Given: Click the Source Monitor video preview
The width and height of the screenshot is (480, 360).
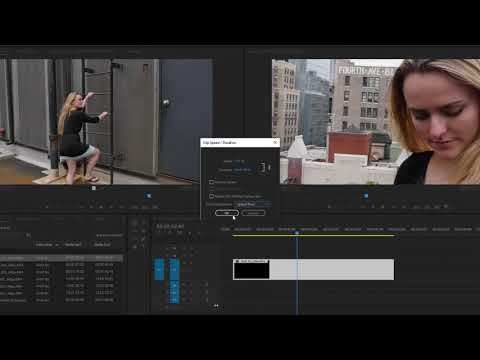Looking at the screenshot, I should click(106, 122).
